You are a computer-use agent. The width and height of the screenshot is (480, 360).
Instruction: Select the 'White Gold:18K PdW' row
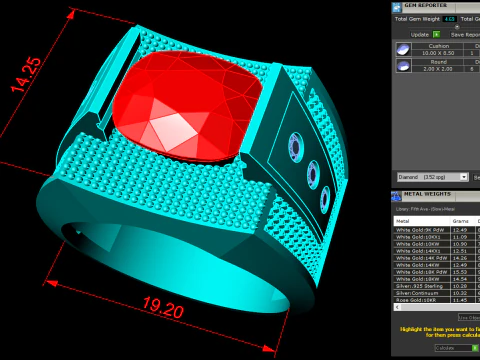click(x=437, y=272)
